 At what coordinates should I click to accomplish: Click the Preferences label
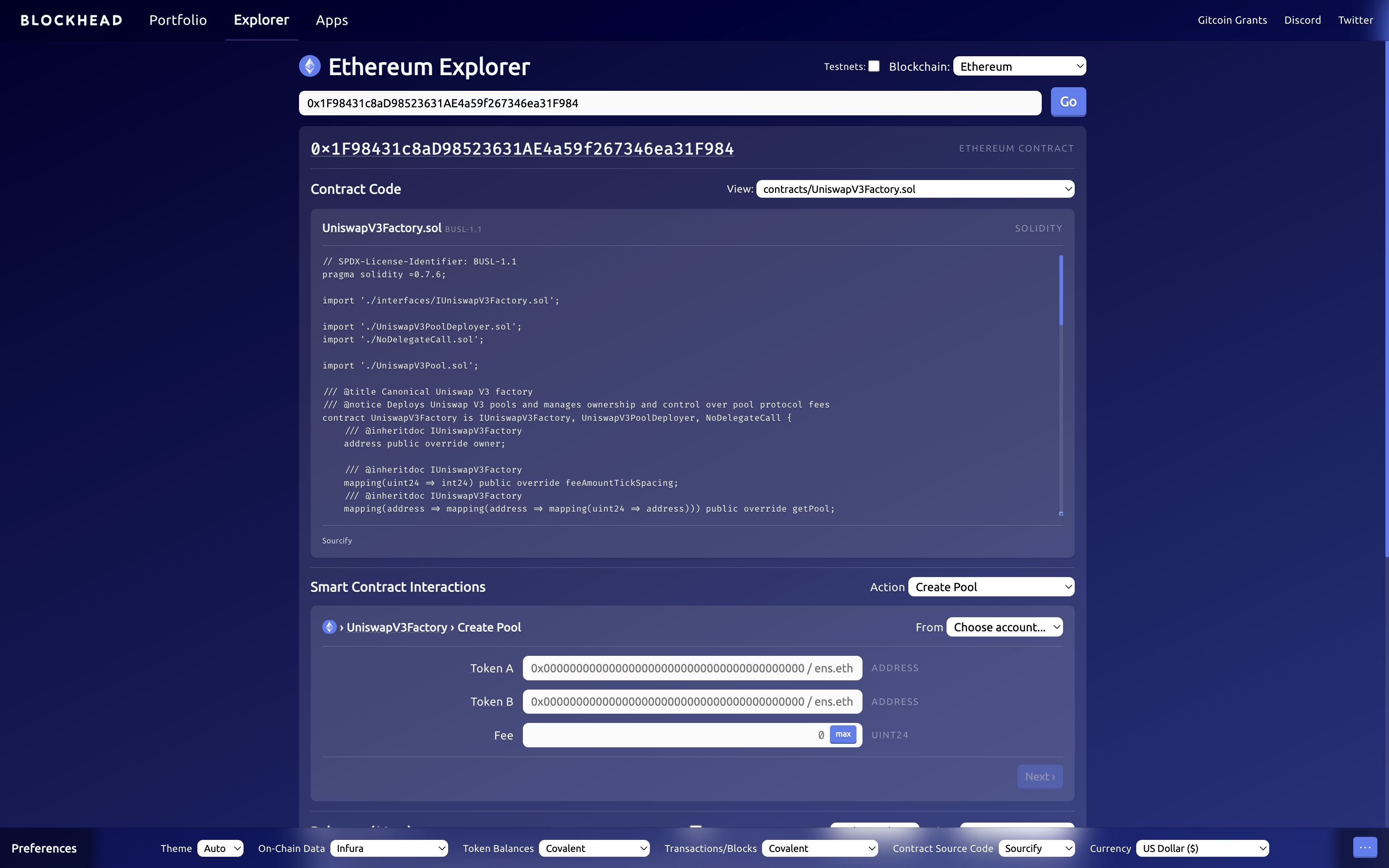44,848
